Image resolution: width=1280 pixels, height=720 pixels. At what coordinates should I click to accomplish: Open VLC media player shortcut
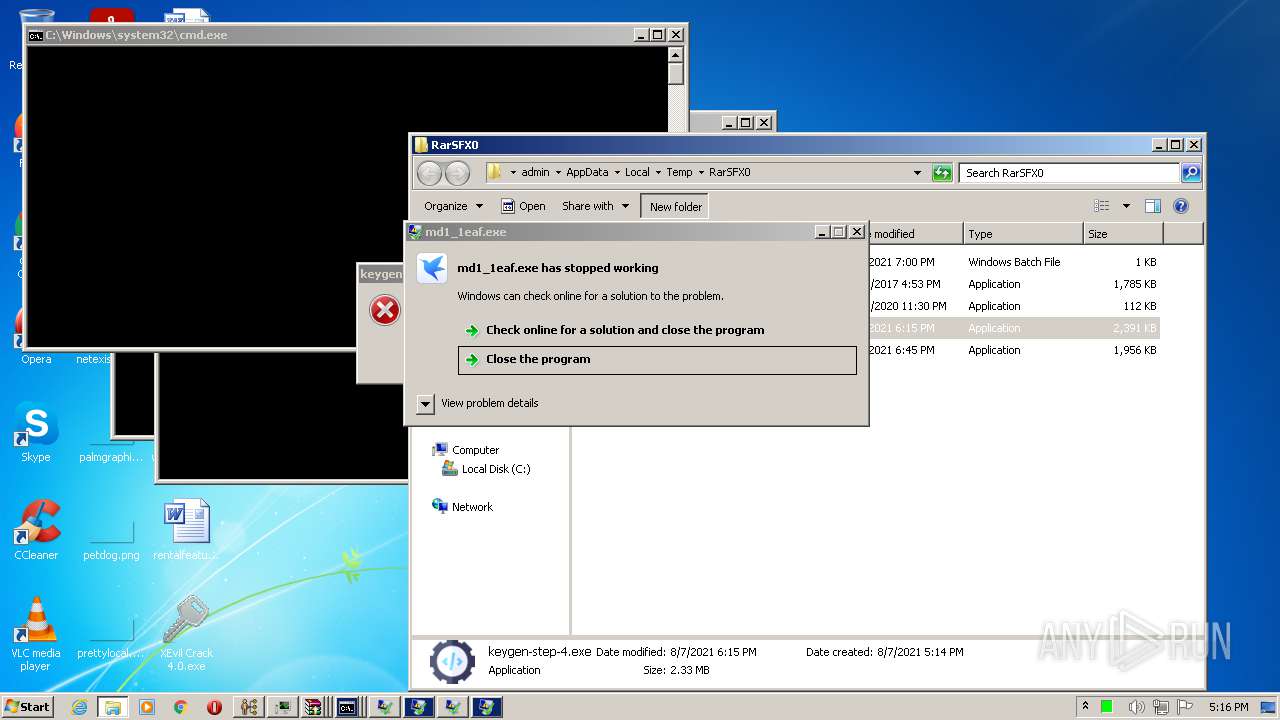tap(36, 634)
